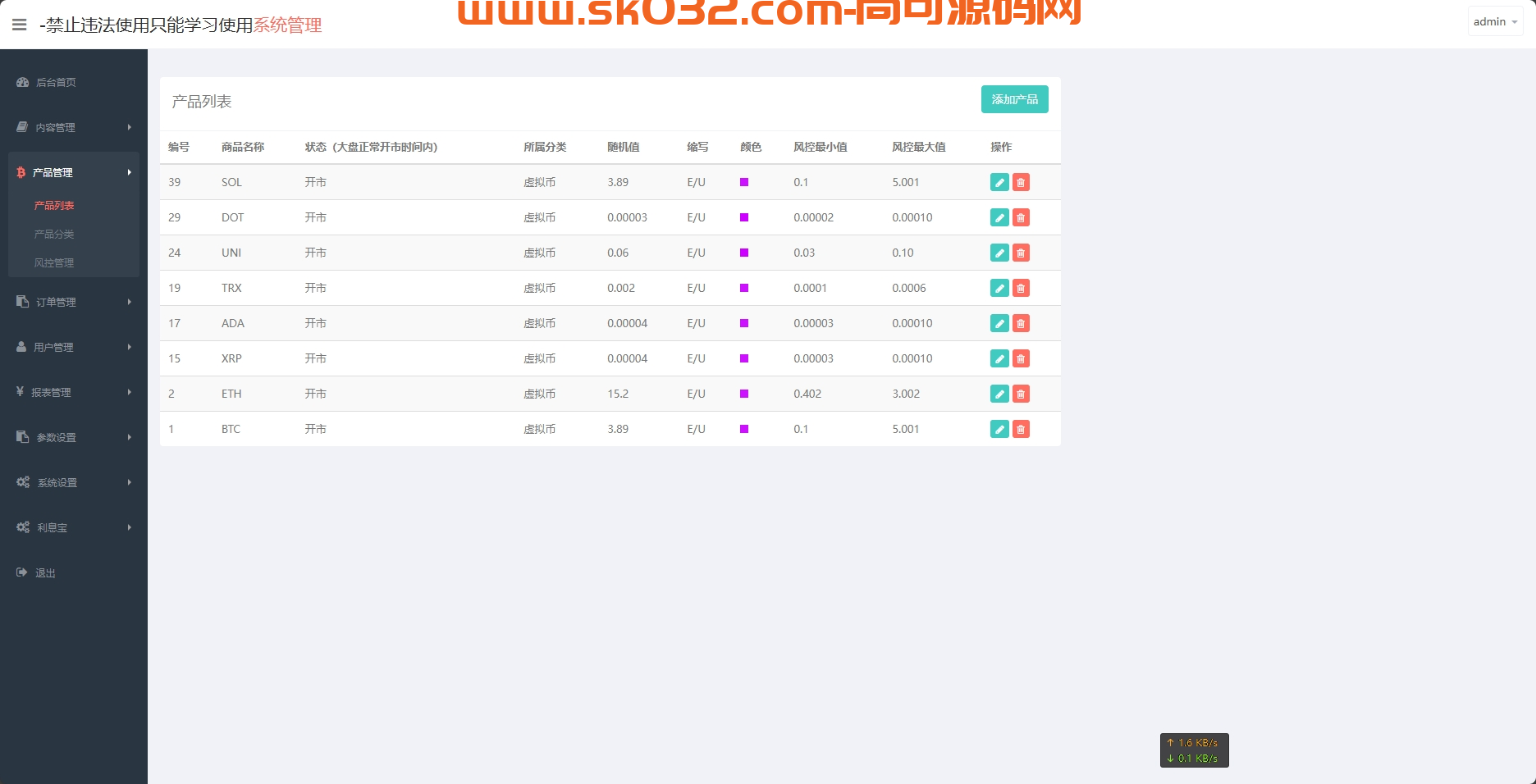Click the bitcoin icon beside 产品管理
1536x784 pixels.
click(21, 172)
